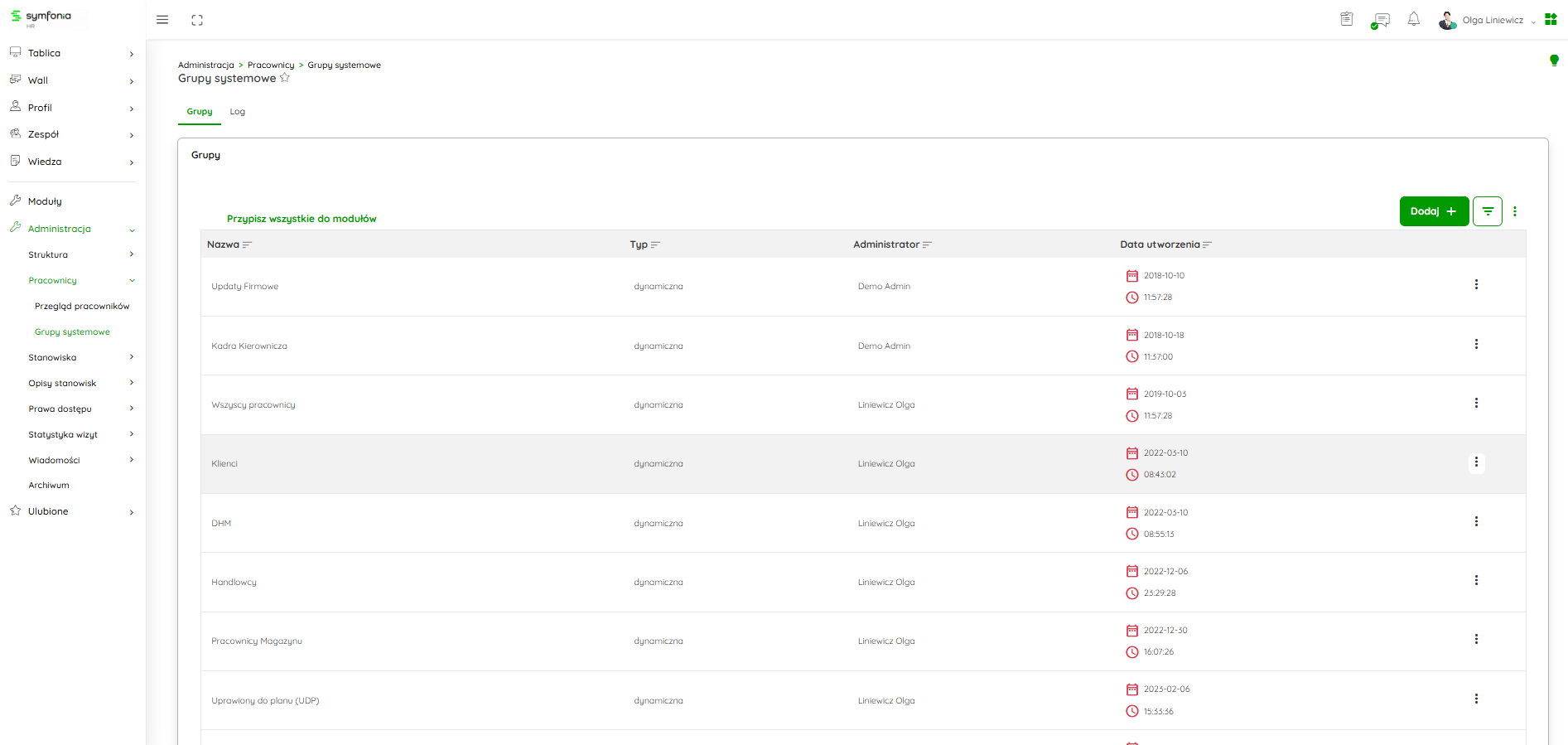Image resolution: width=1568 pixels, height=745 pixels.
Task: Click Administracja breadcrumb link
Action: click(x=206, y=65)
